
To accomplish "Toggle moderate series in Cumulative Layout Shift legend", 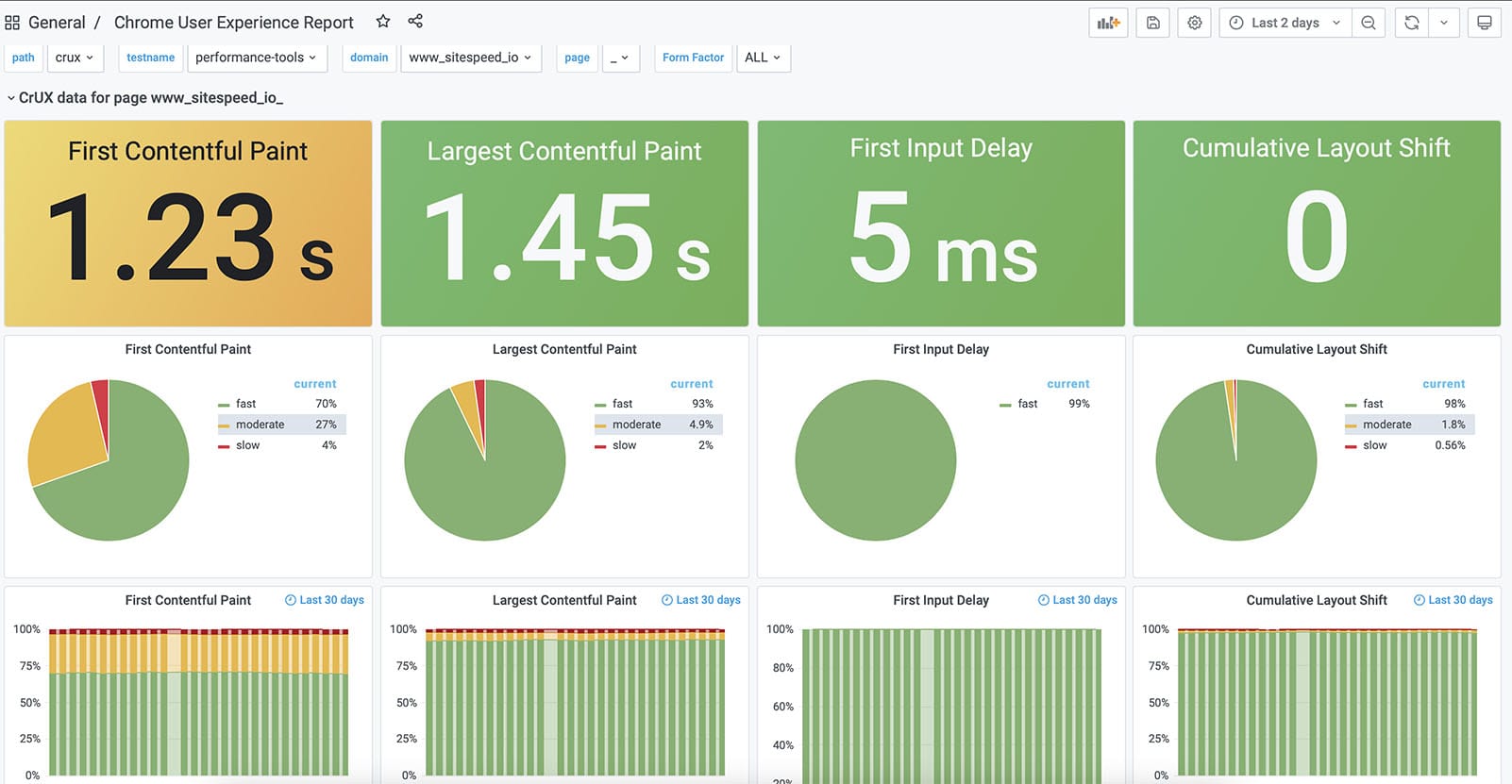I will click(x=1386, y=425).
